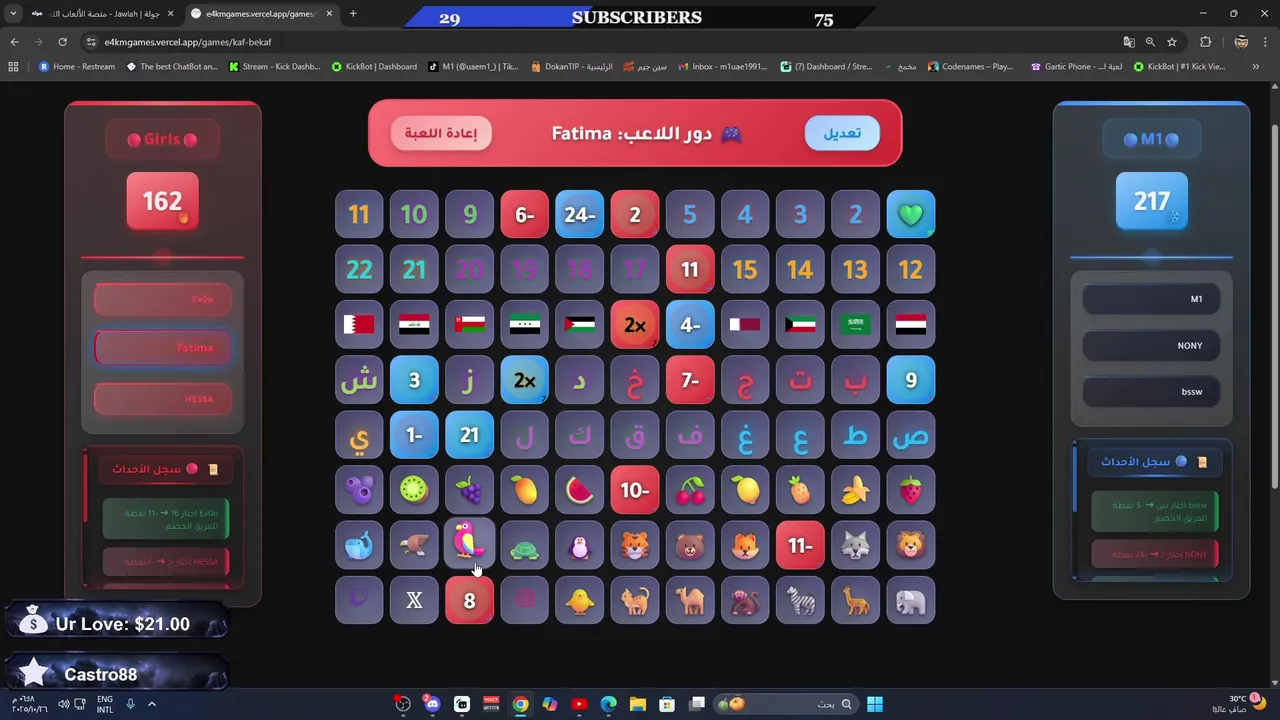Pick the bear face tile

(x=690, y=545)
